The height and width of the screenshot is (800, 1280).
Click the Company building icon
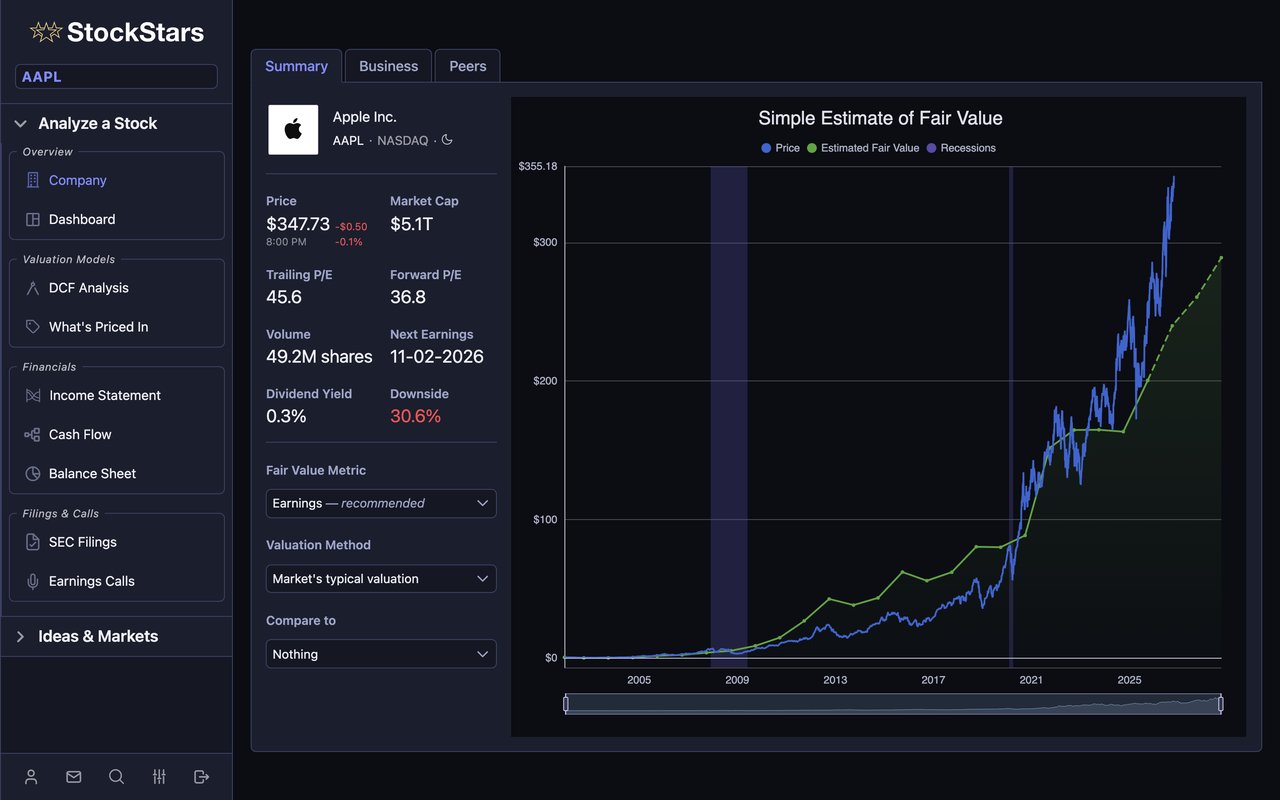(x=32, y=180)
